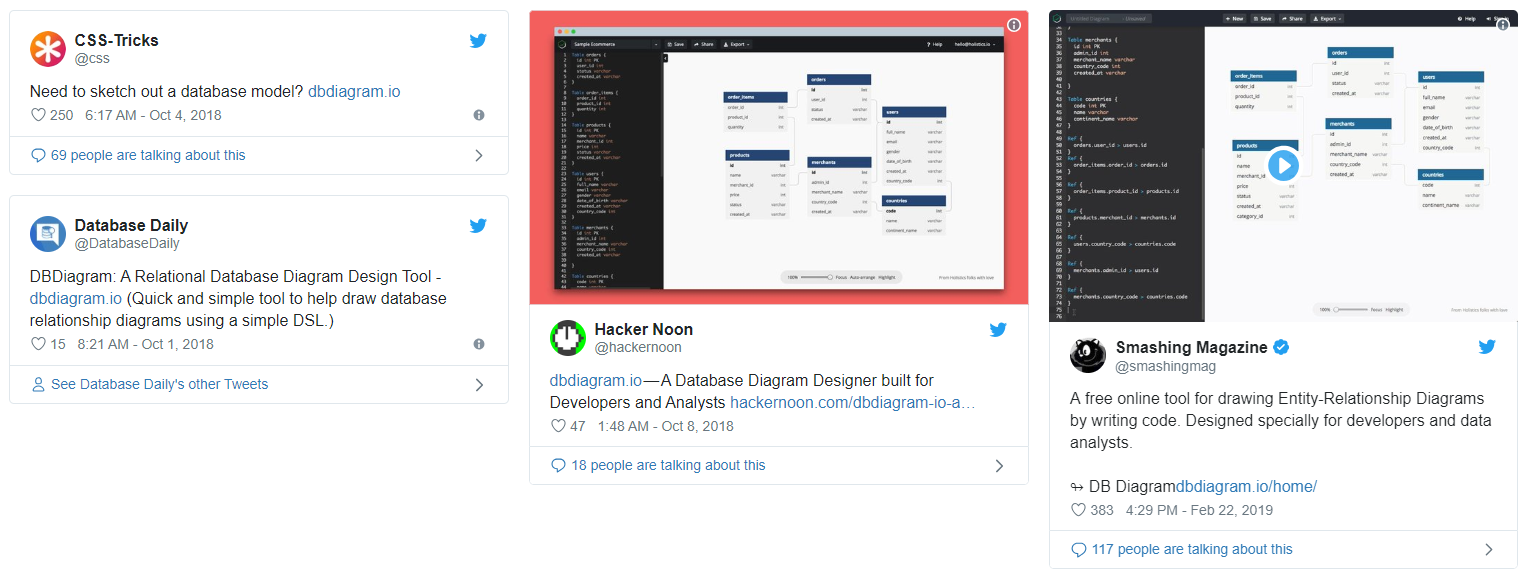Expand See Database Daily's other Tweets arrow
Viewport: 1525px width, 577px height.
click(479, 384)
